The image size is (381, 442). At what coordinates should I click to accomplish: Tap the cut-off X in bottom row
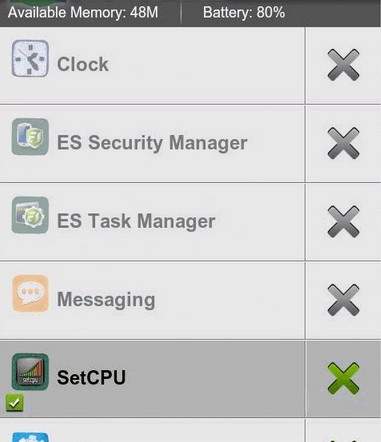(343, 439)
